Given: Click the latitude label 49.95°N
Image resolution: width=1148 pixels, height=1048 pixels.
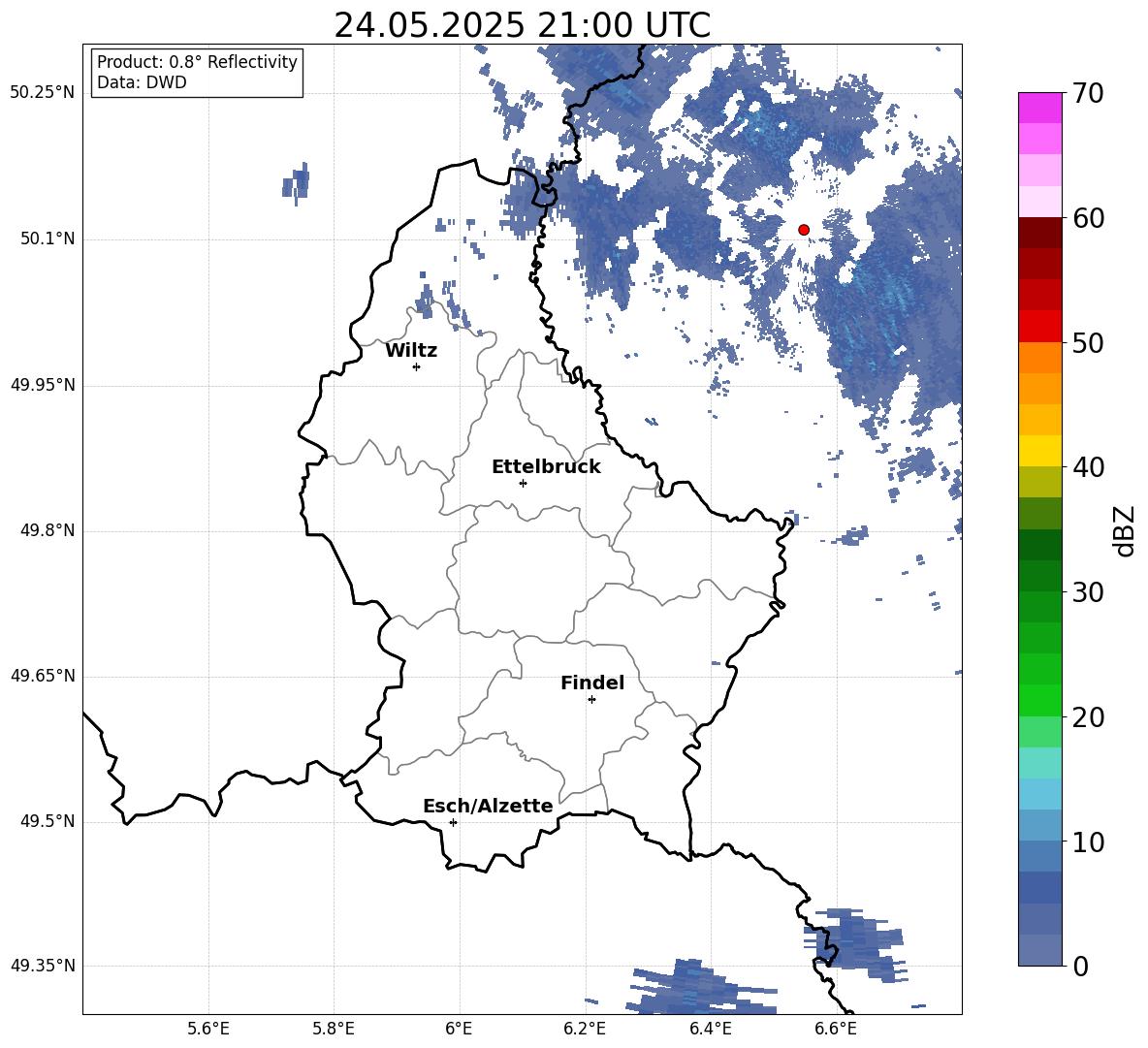Looking at the screenshot, I should click(x=43, y=385).
